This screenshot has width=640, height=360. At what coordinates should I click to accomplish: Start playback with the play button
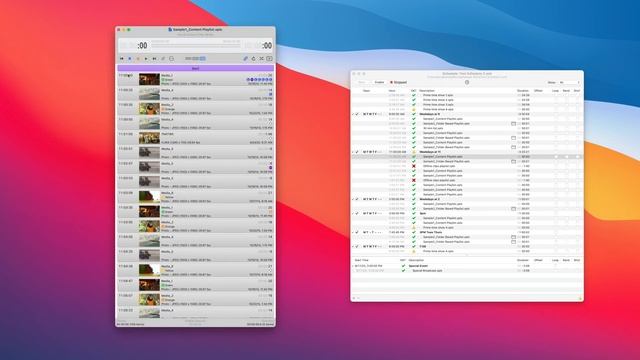click(146, 59)
